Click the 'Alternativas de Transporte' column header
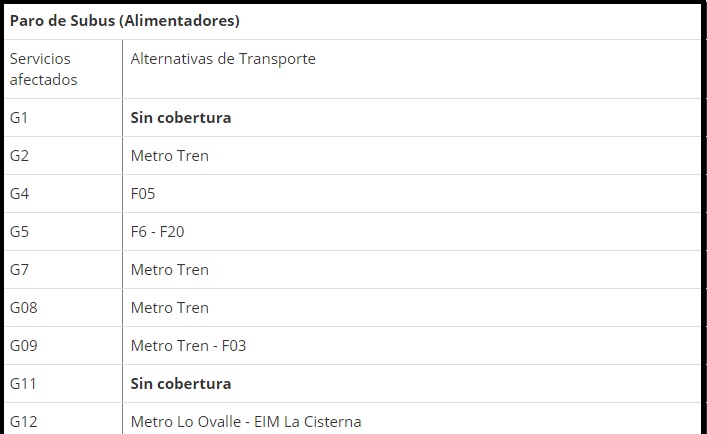This screenshot has height=434, width=707. (223, 59)
